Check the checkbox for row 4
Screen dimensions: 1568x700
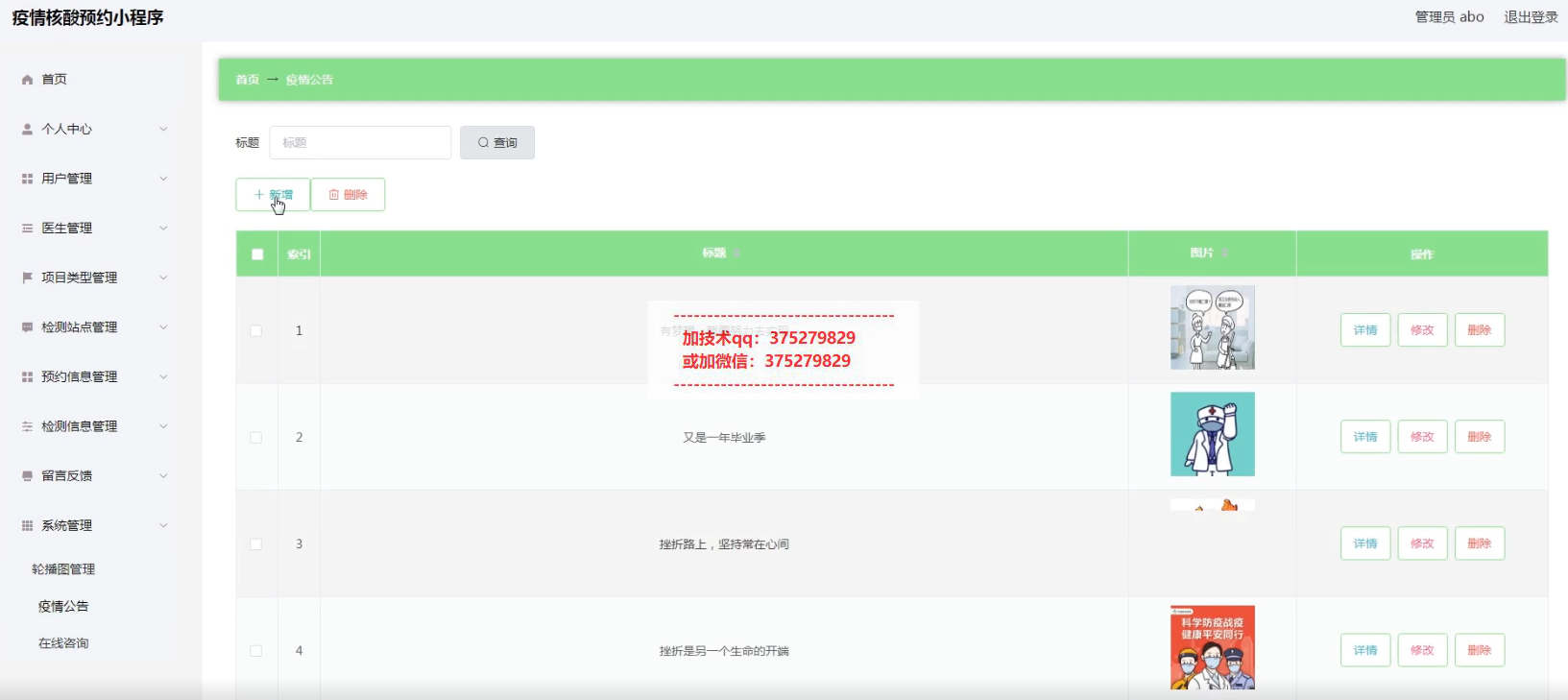click(x=256, y=651)
